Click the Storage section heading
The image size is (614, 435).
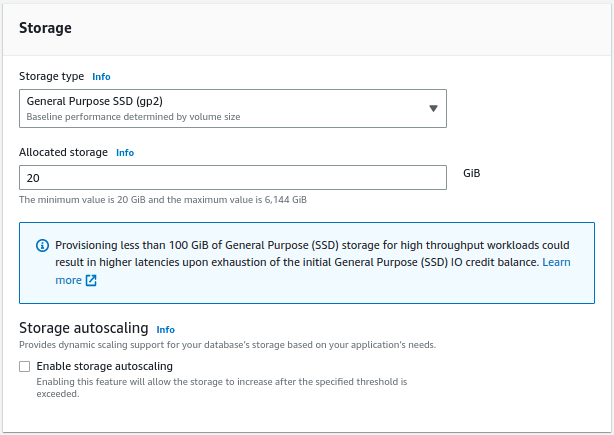coord(45,28)
